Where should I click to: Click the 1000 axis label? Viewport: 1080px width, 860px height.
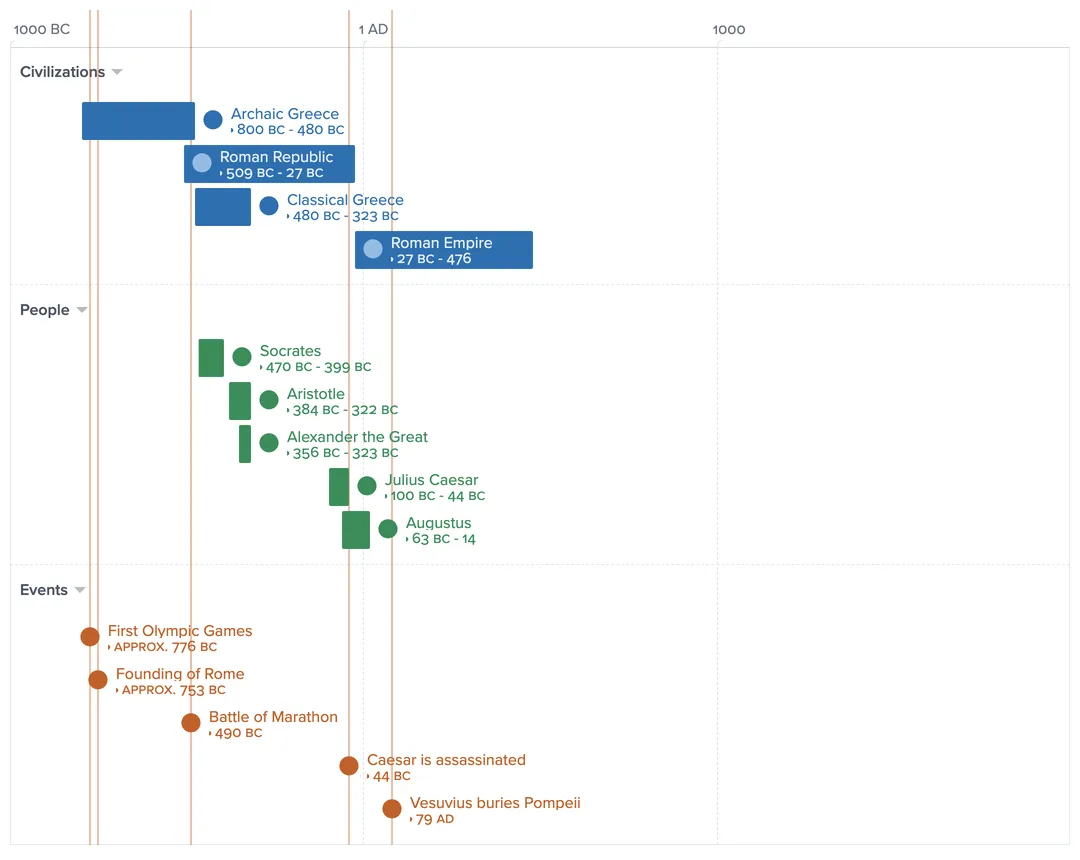729,30
